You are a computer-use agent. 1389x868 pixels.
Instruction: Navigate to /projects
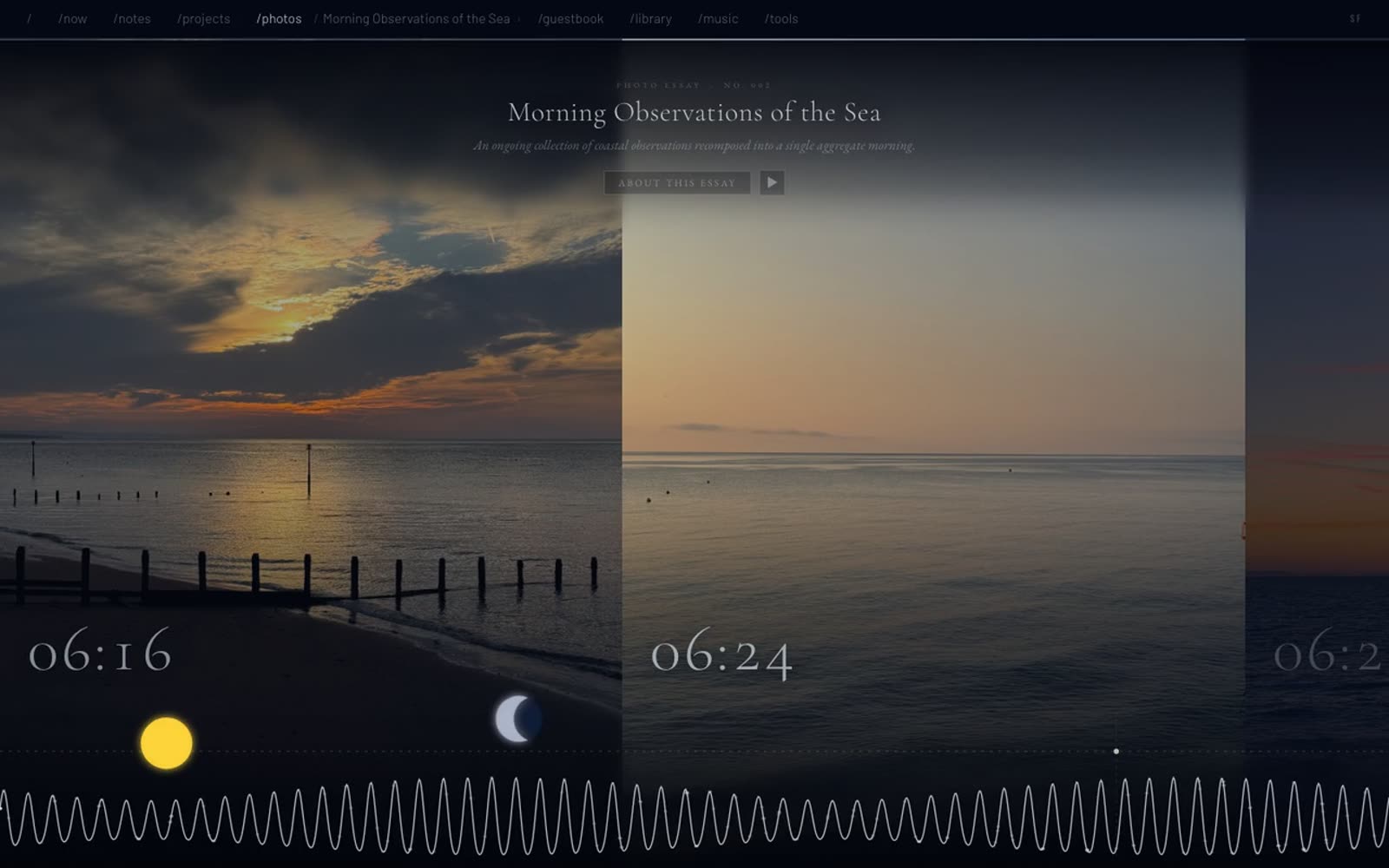[x=204, y=18]
